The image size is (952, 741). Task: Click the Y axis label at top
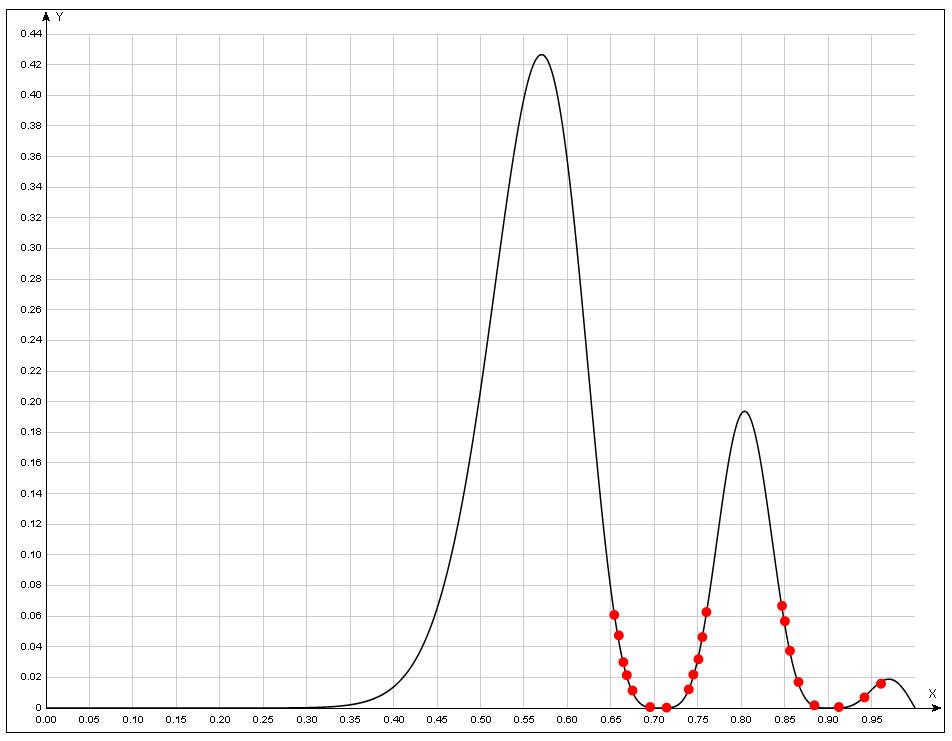(60, 17)
